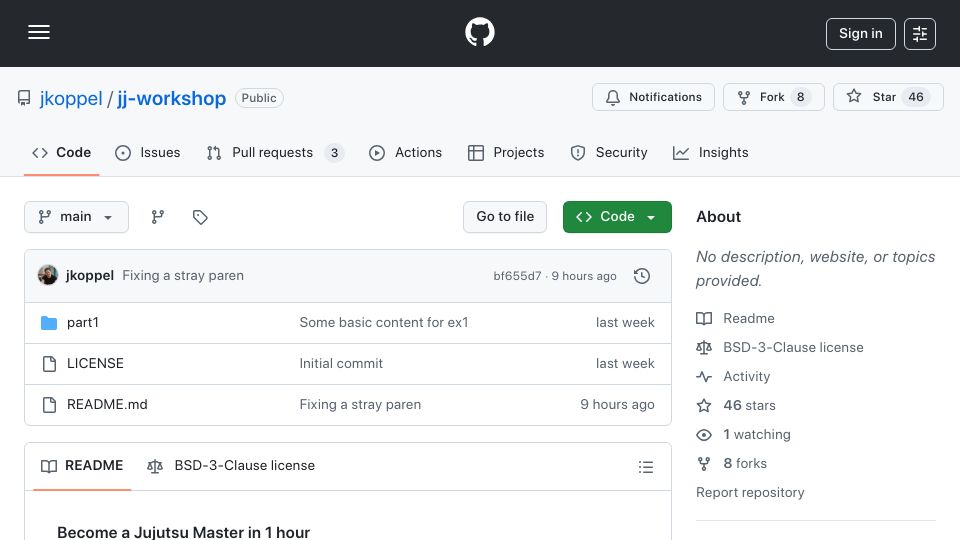Click the eye icon beside 1 watching

point(704,435)
